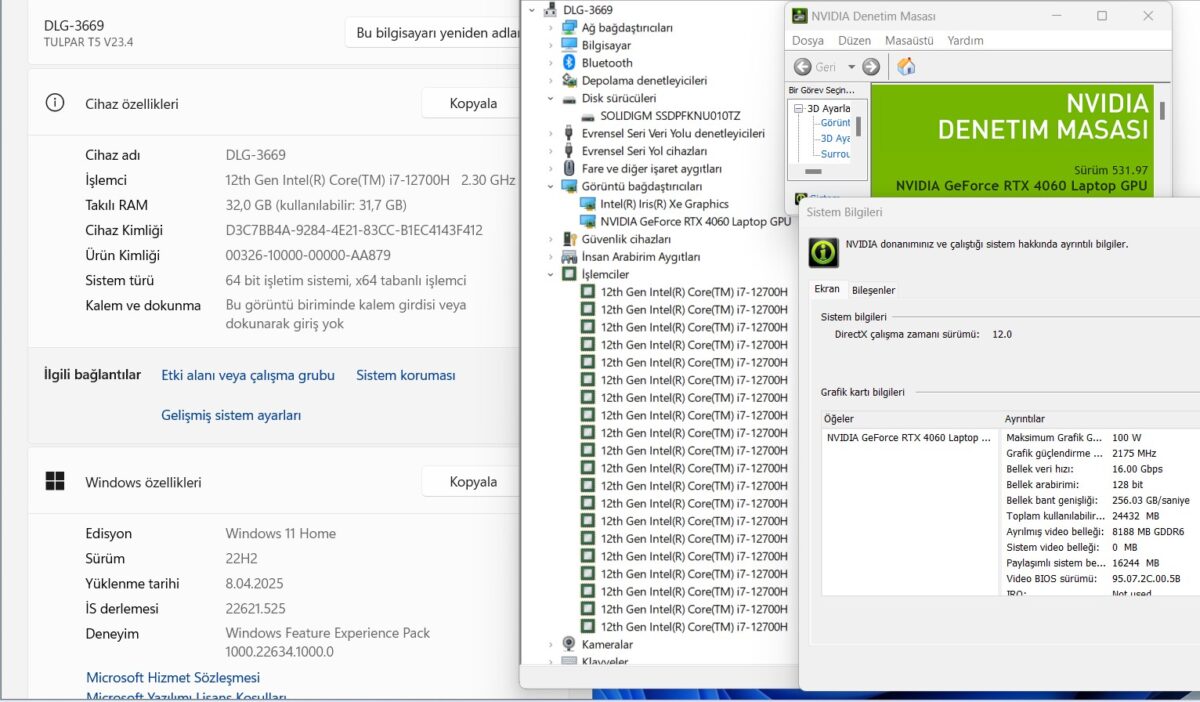This screenshot has height=702, width=1200.
Task: Click the Windows 11 Home edition text
Action: [281, 533]
